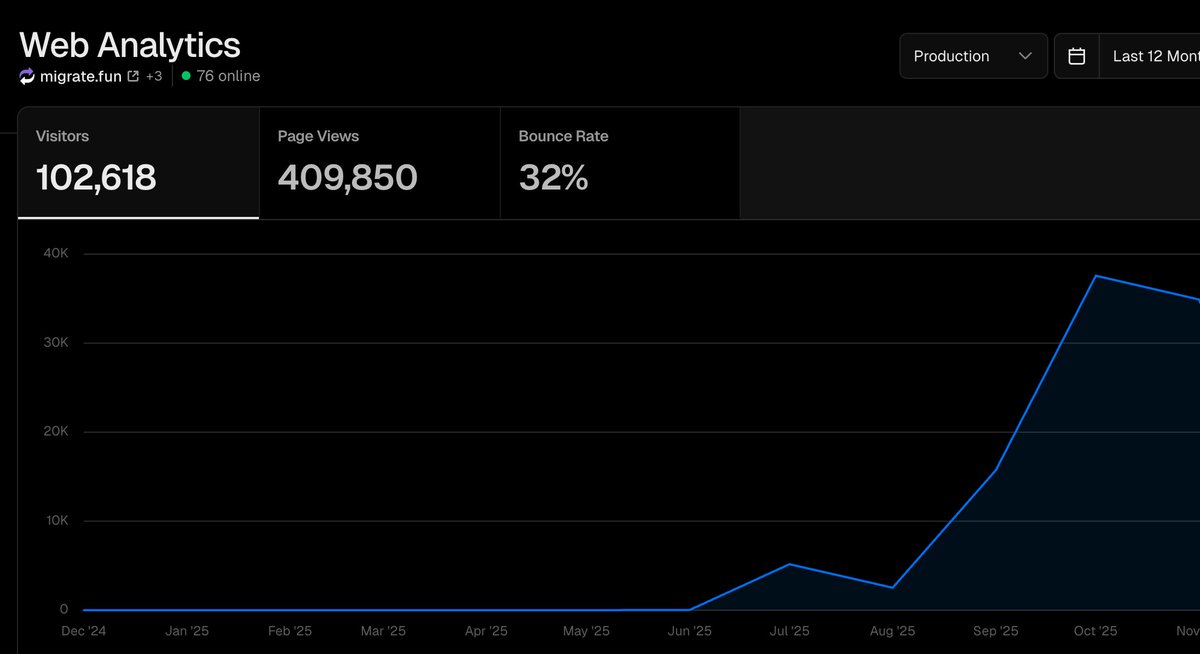Click the 40K y-axis label

56,253
